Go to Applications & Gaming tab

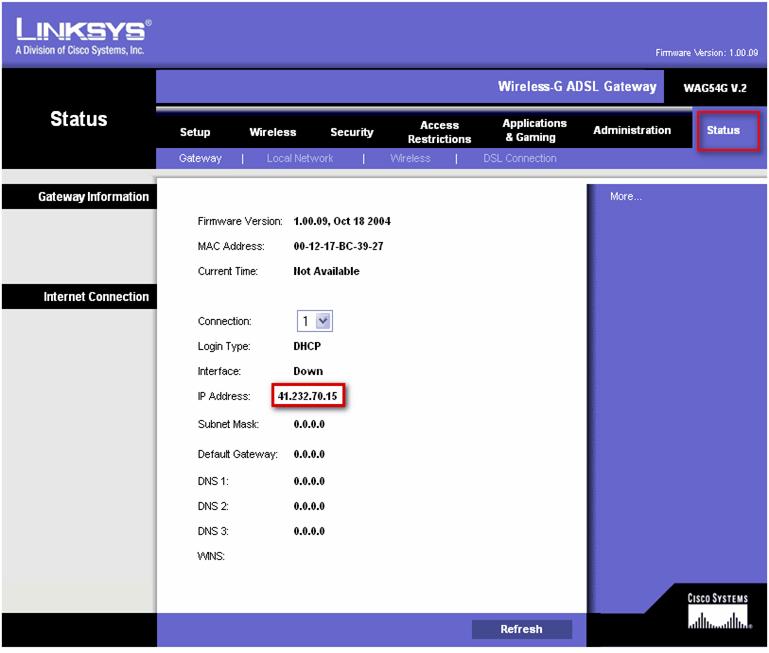[535, 130]
